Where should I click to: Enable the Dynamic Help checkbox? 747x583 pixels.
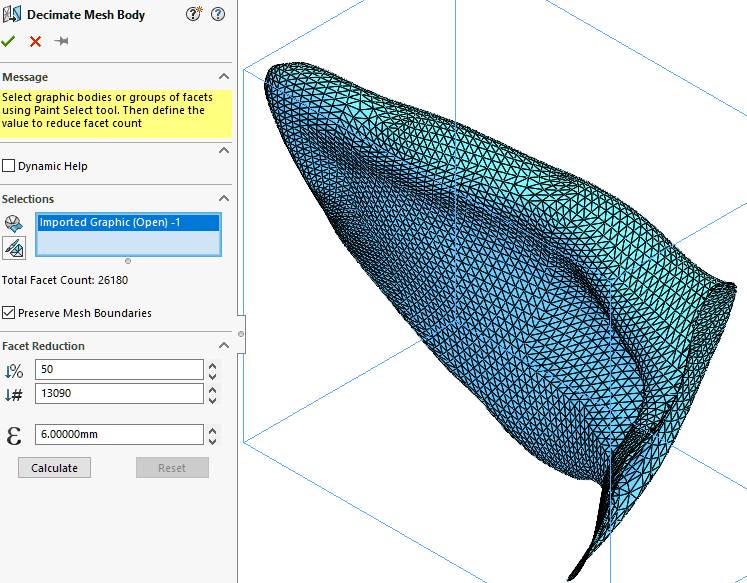point(9,166)
